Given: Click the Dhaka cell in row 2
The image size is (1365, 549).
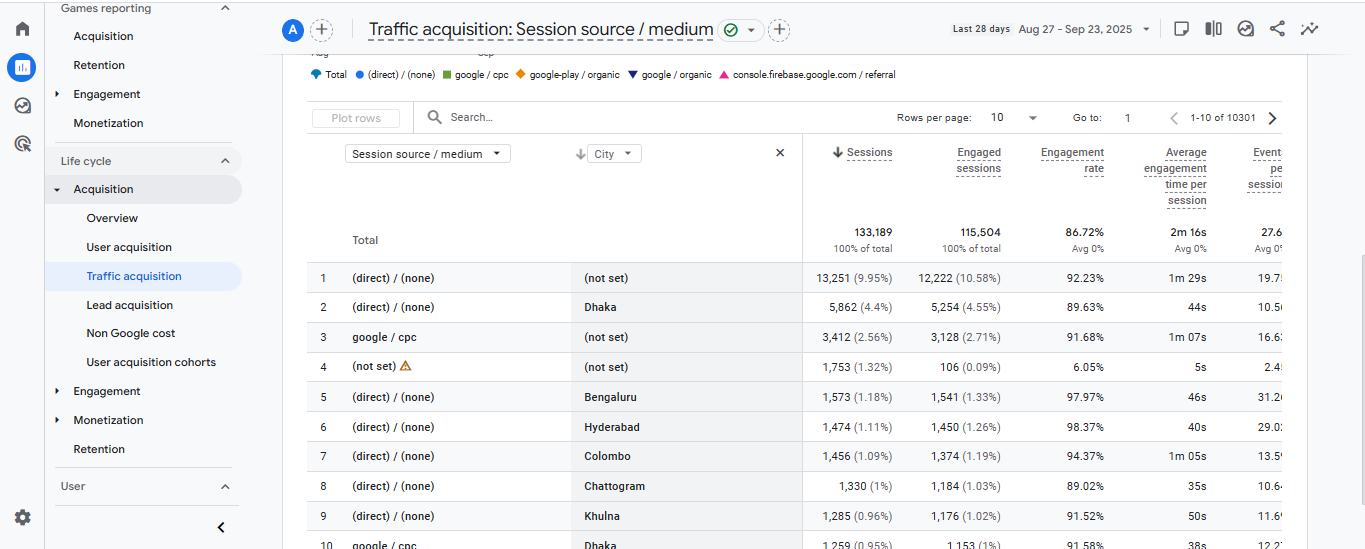Looking at the screenshot, I should [600, 307].
